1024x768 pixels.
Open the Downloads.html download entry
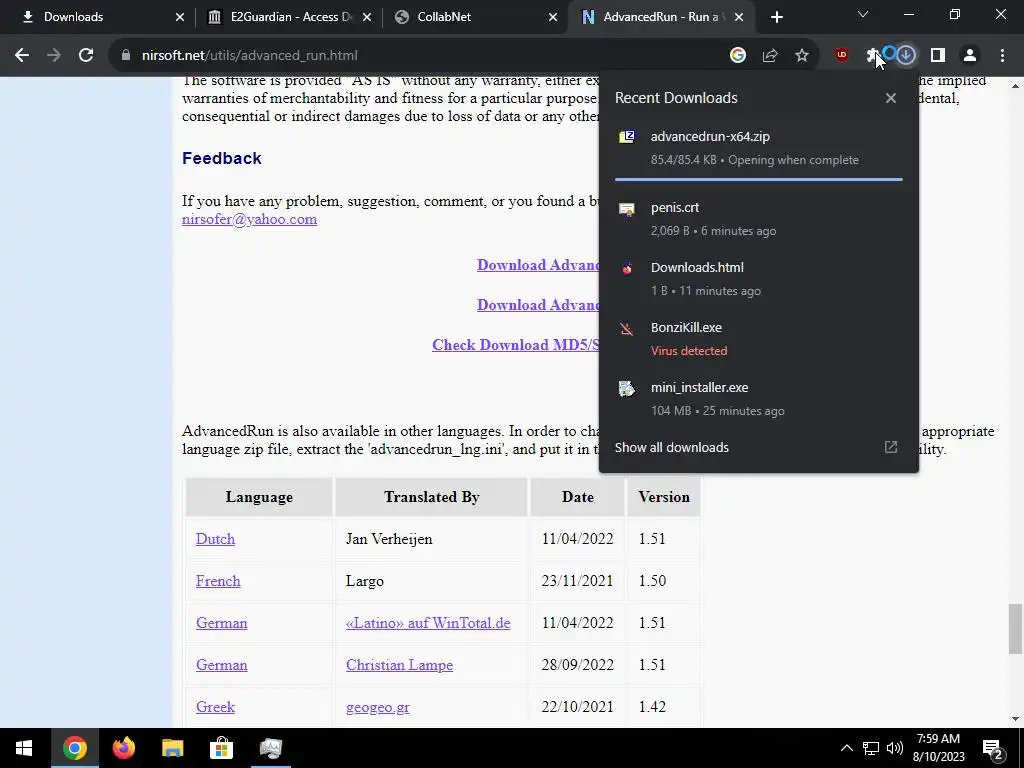tap(759, 279)
